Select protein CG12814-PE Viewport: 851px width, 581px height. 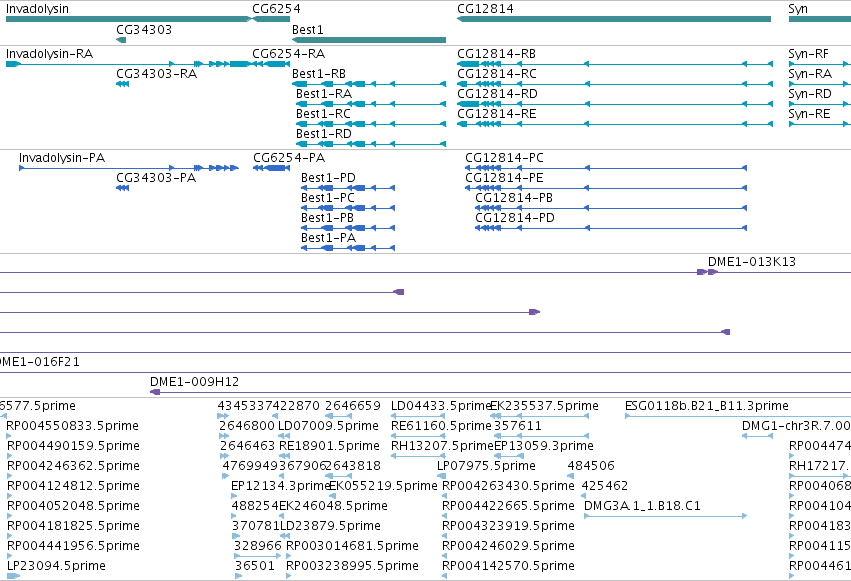(x=606, y=188)
